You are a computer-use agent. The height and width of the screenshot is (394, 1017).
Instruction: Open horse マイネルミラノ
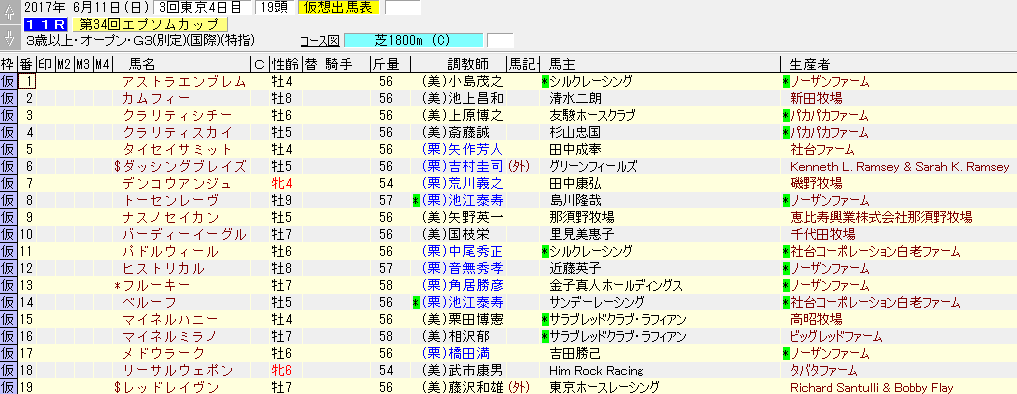(x=170, y=336)
